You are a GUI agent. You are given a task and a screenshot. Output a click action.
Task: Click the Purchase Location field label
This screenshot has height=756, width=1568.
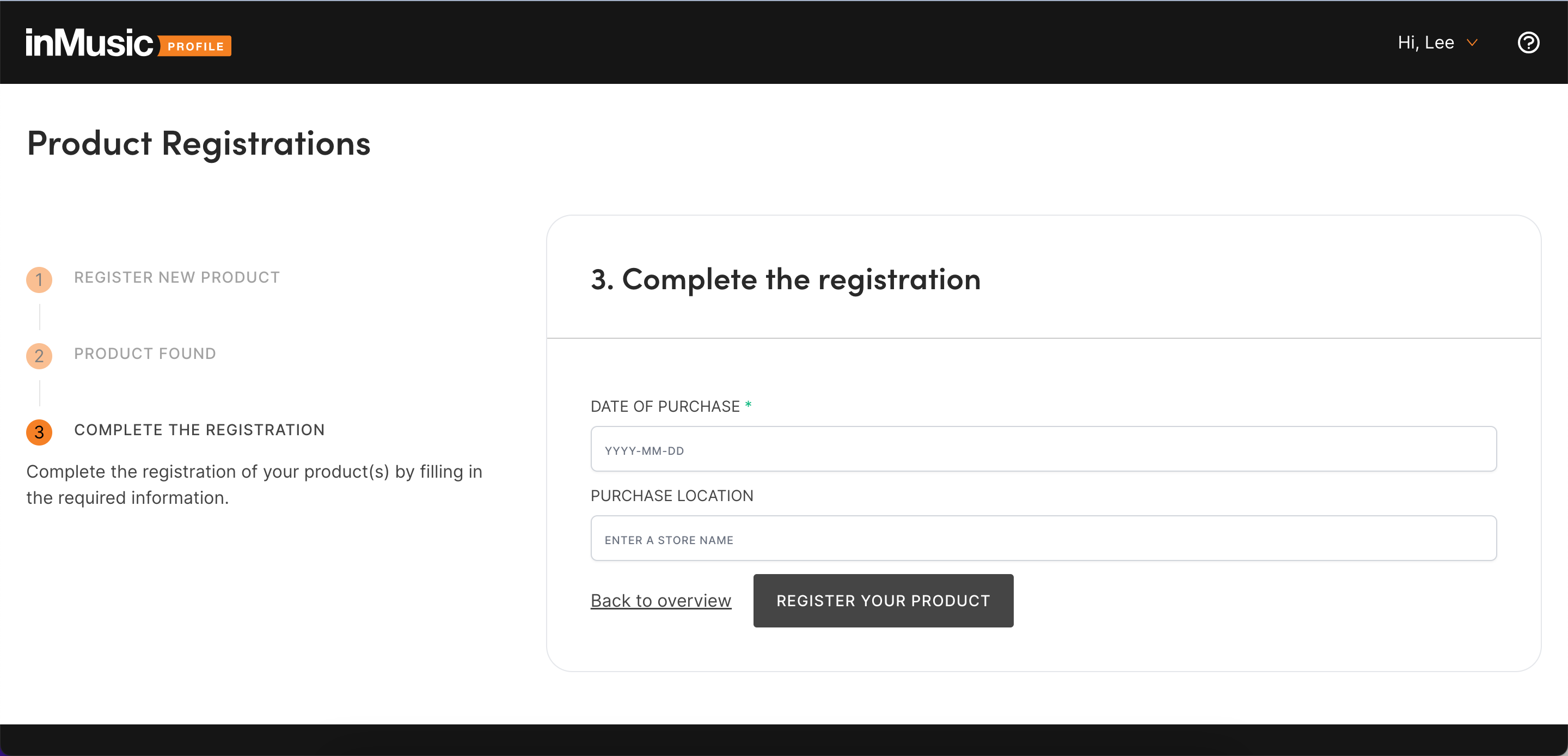pyautogui.click(x=671, y=496)
